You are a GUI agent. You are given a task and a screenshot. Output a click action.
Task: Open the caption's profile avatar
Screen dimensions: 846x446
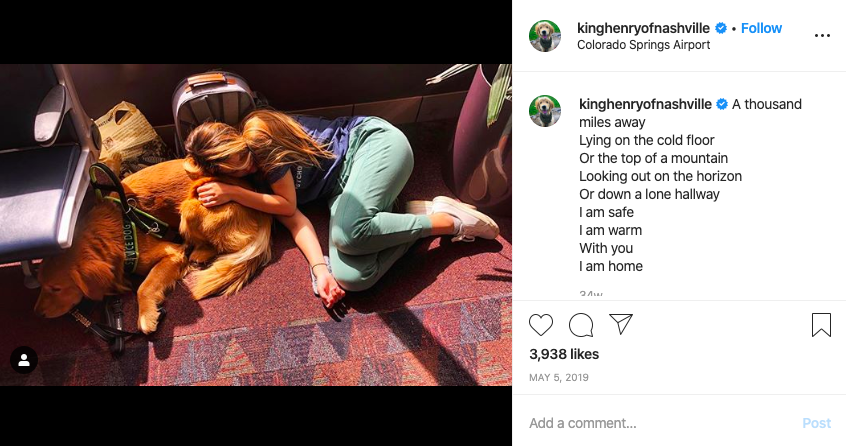coord(544,111)
